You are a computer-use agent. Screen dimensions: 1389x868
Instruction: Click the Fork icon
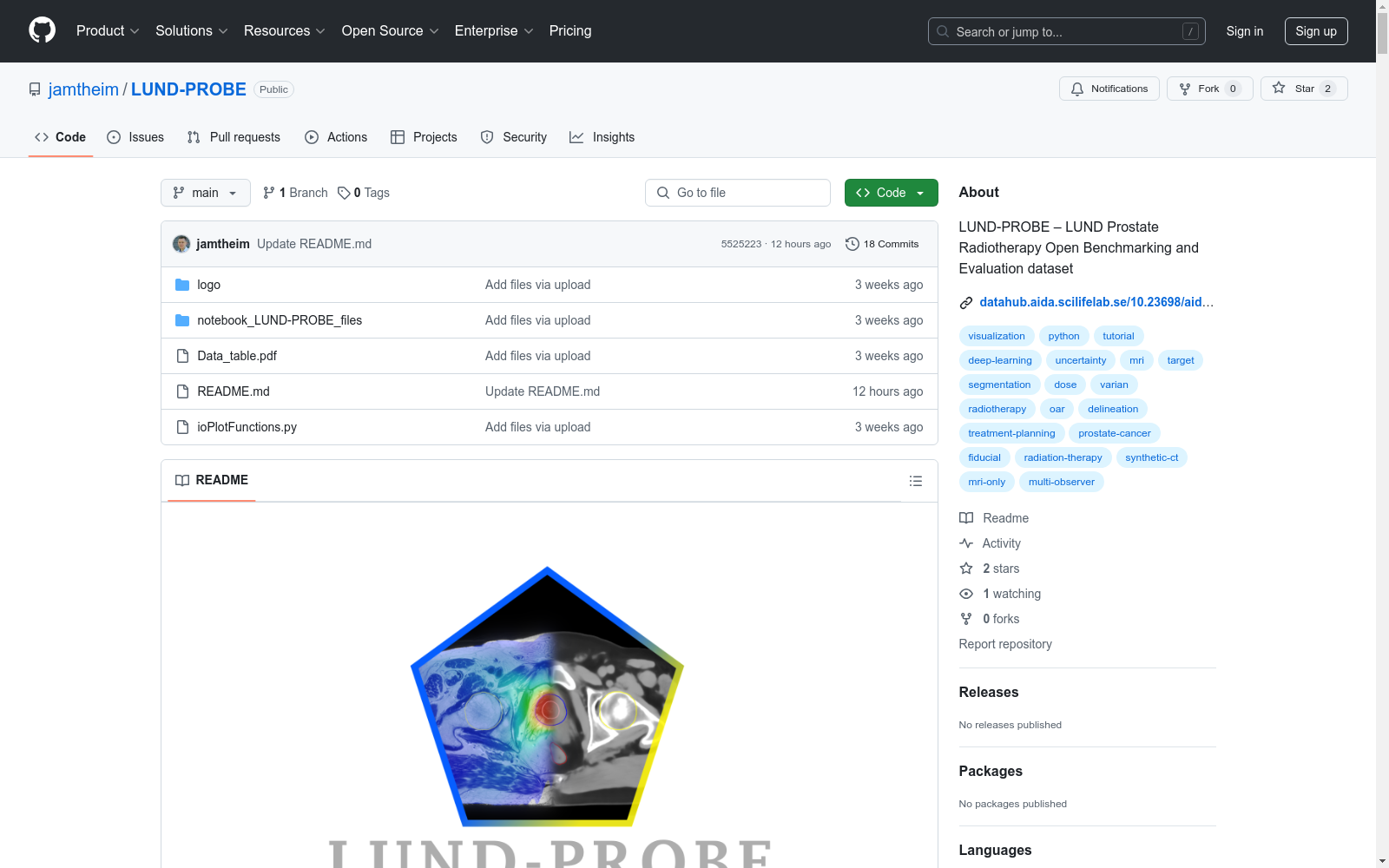(x=1185, y=88)
